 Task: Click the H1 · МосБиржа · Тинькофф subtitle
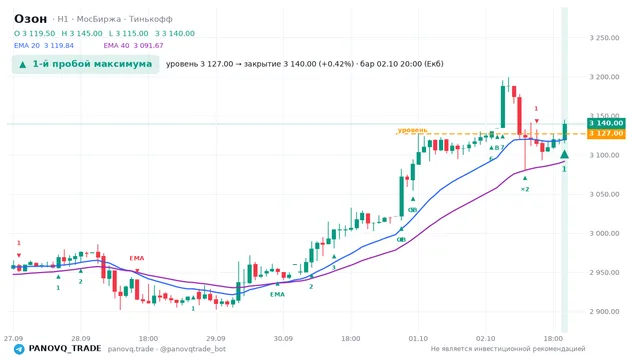click(x=115, y=19)
